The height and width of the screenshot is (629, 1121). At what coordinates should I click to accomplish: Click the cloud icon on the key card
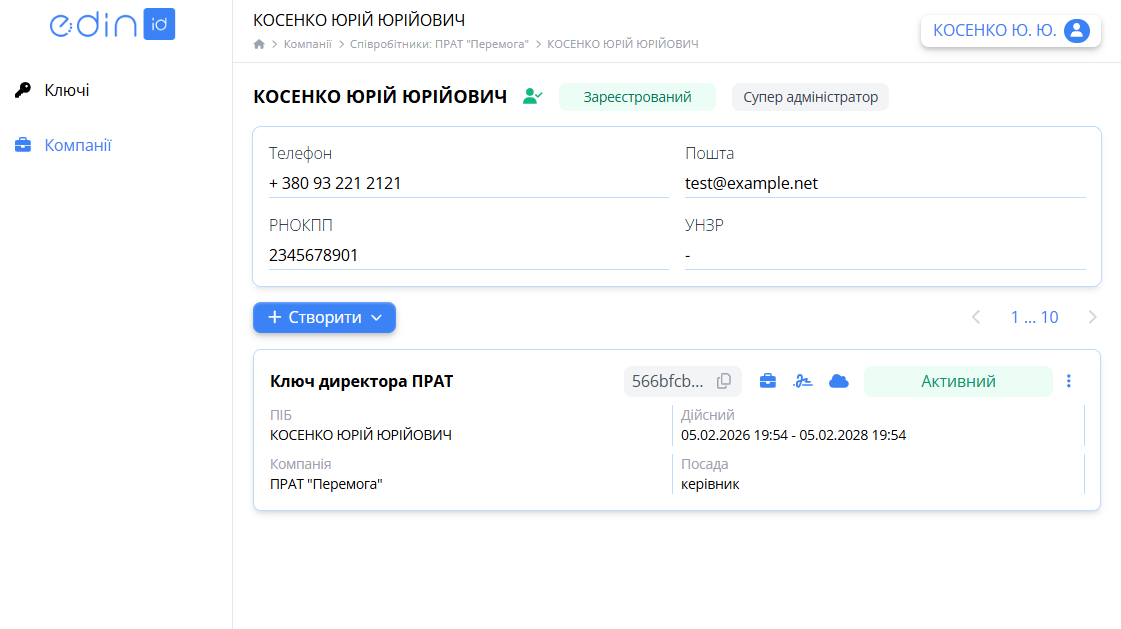click(839, 381)
